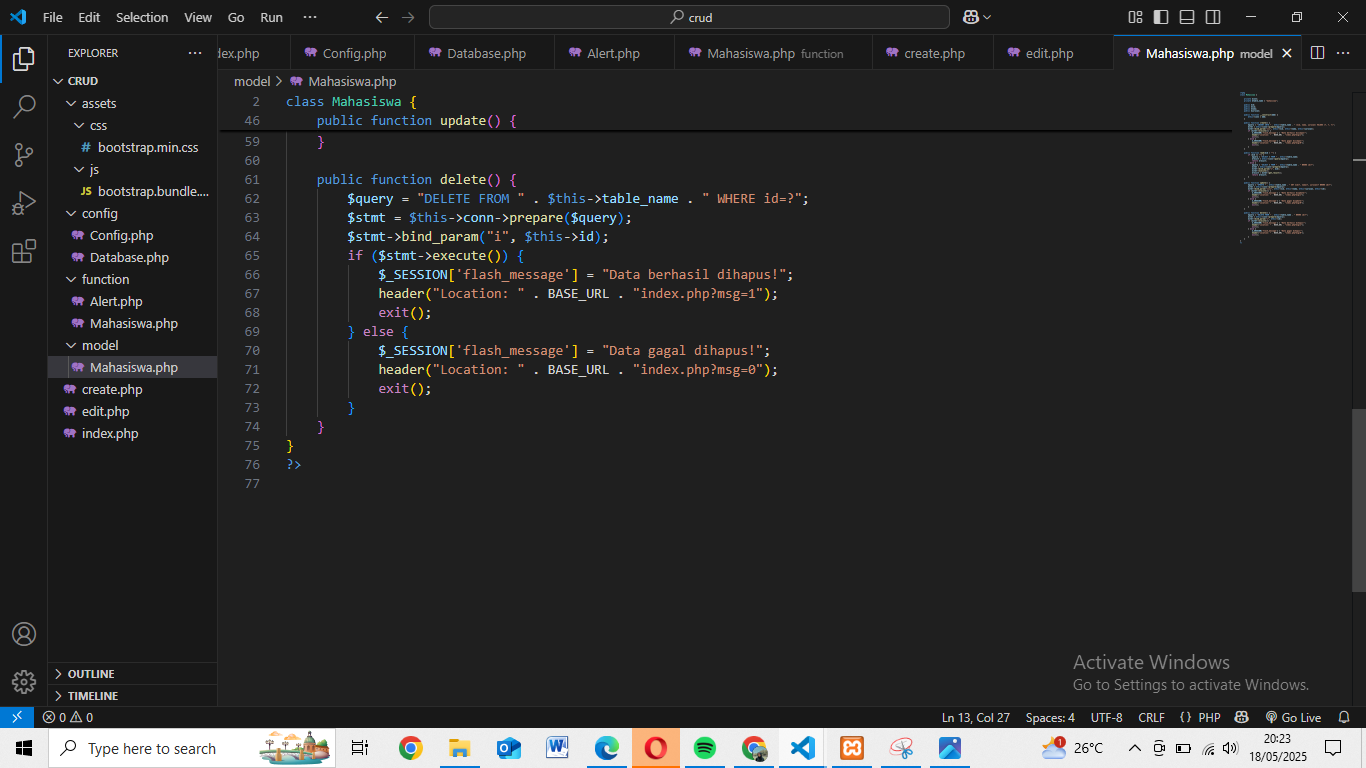The height and width of the screenshot is (768, 1366).
Task: Open the Selection menu
Action: [x=142, y=17]
